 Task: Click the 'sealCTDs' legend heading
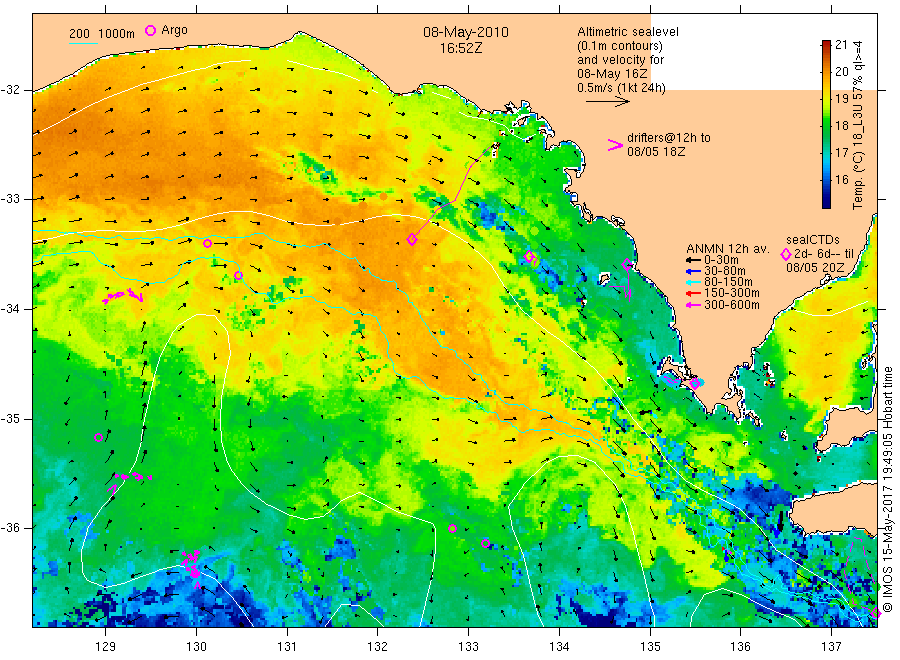[x=813, y=240]
